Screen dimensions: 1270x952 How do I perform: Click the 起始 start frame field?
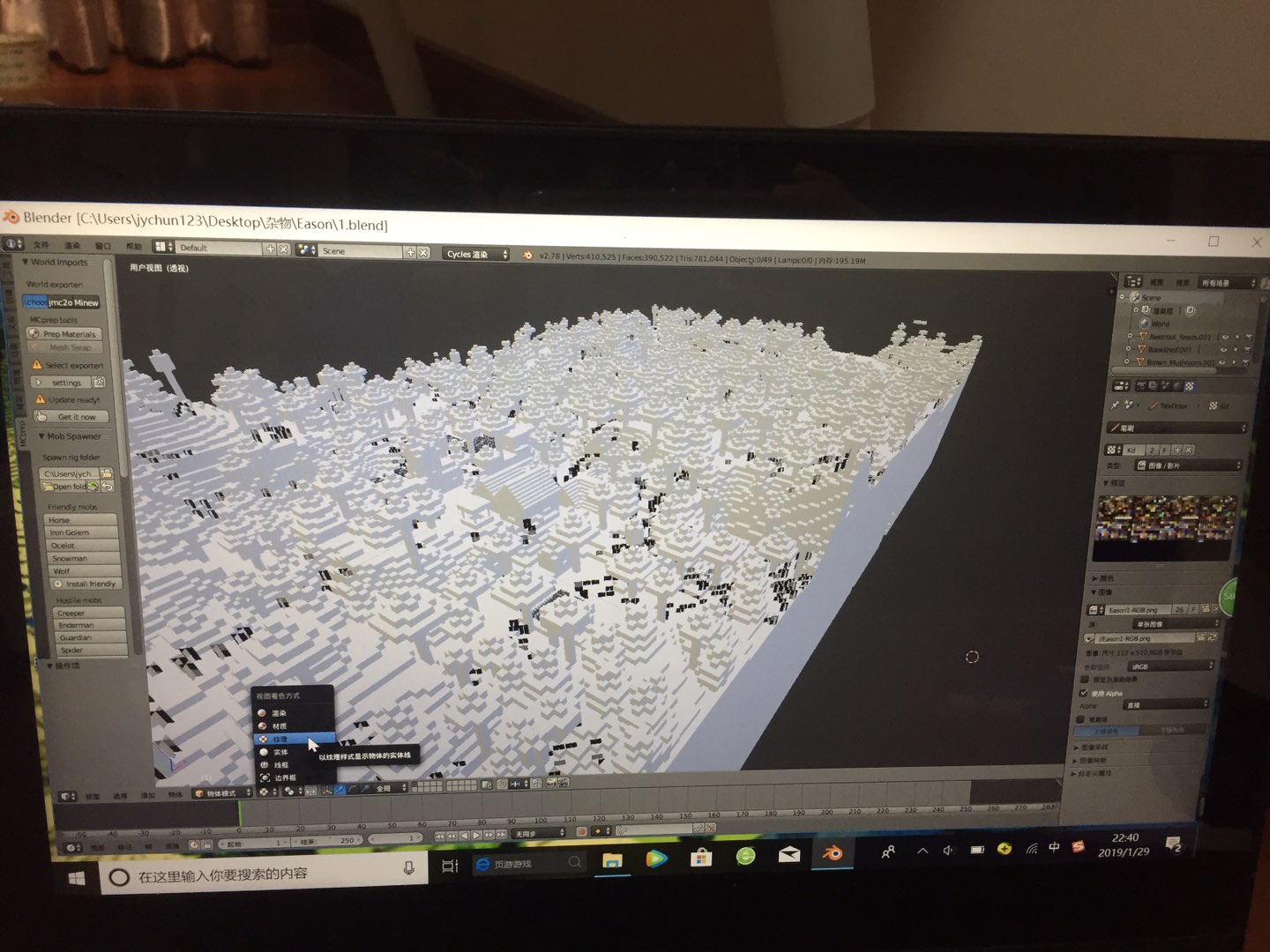tap(254, 843)
